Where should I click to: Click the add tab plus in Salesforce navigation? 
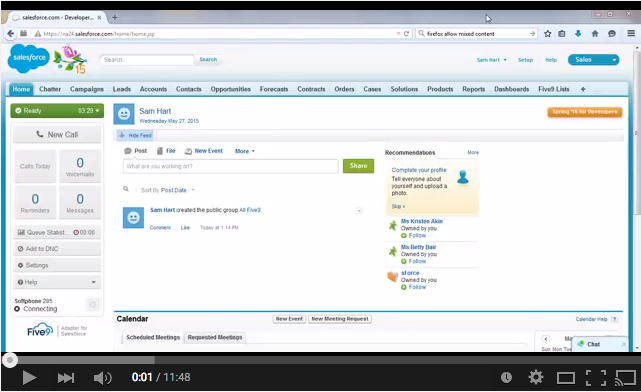[583, 89]
